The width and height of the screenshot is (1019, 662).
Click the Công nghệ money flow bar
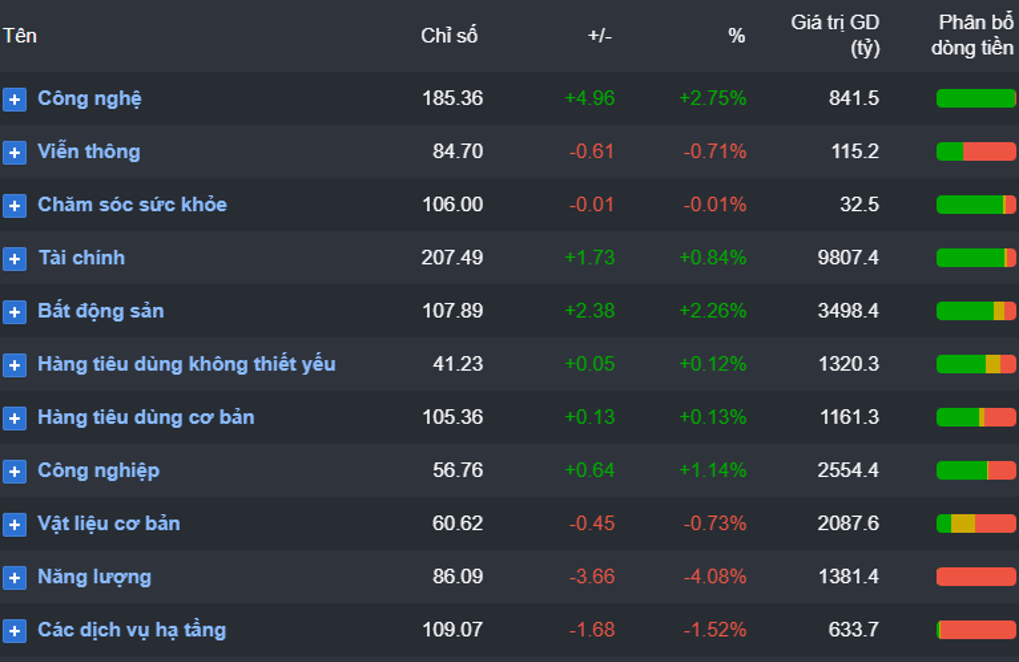976,98
